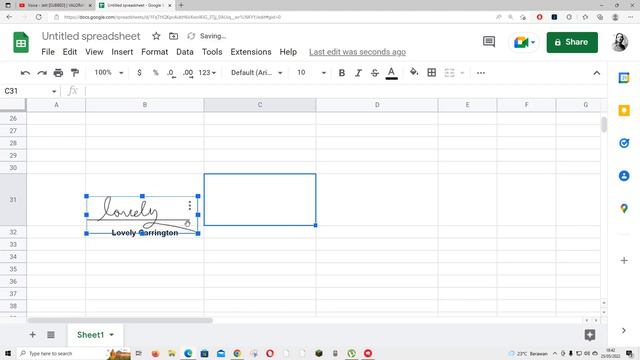Open the Data menu

tap(184, 52)
